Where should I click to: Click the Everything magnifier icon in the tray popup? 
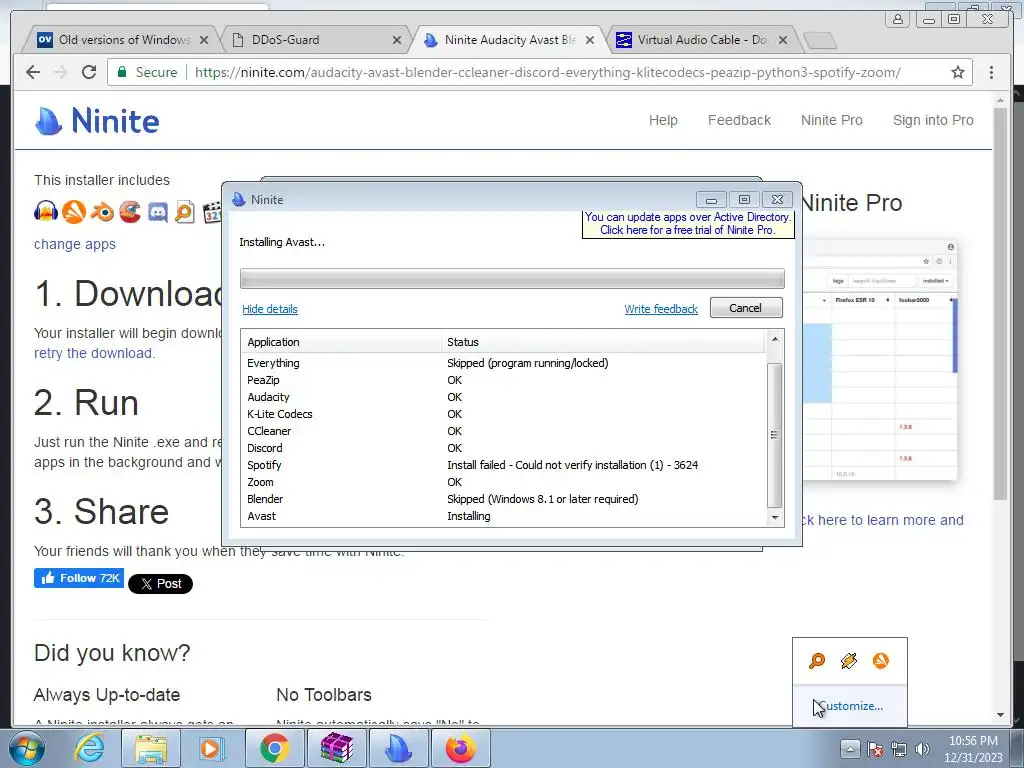point(817,661)
